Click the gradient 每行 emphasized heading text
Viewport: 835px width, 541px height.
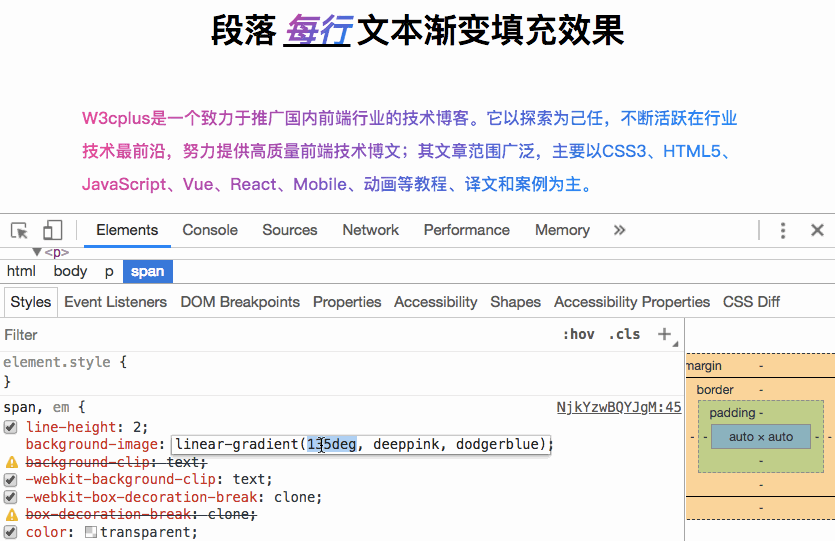coord(317,30)
